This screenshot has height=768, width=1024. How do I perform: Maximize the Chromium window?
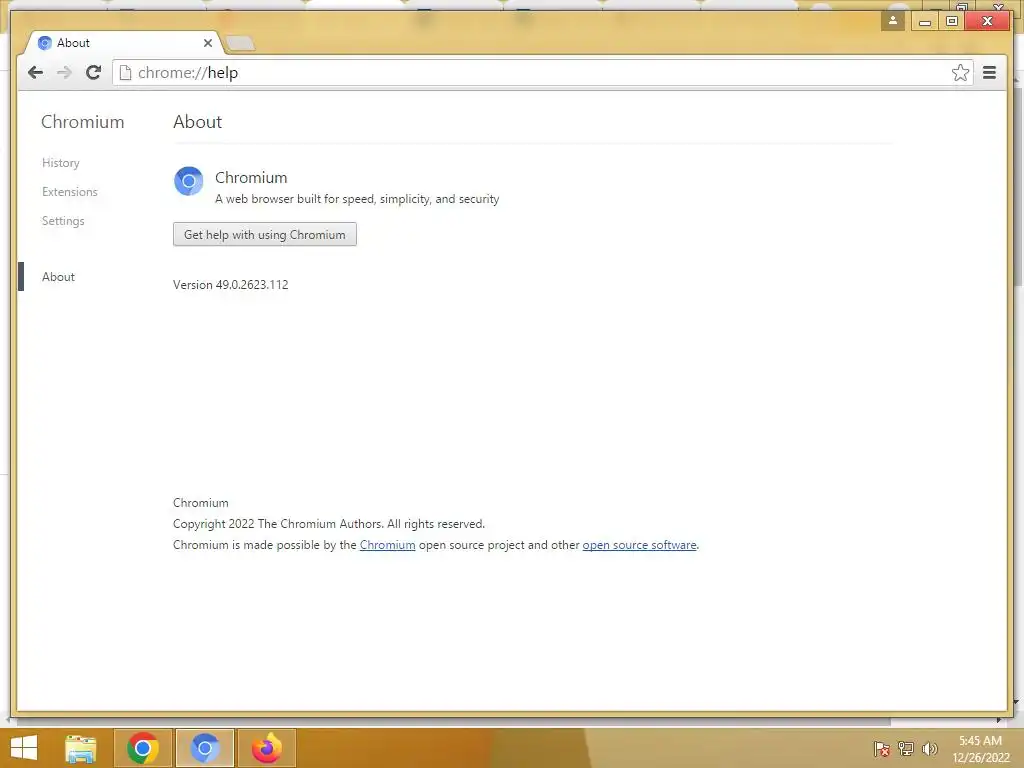(x=952, y=21)
